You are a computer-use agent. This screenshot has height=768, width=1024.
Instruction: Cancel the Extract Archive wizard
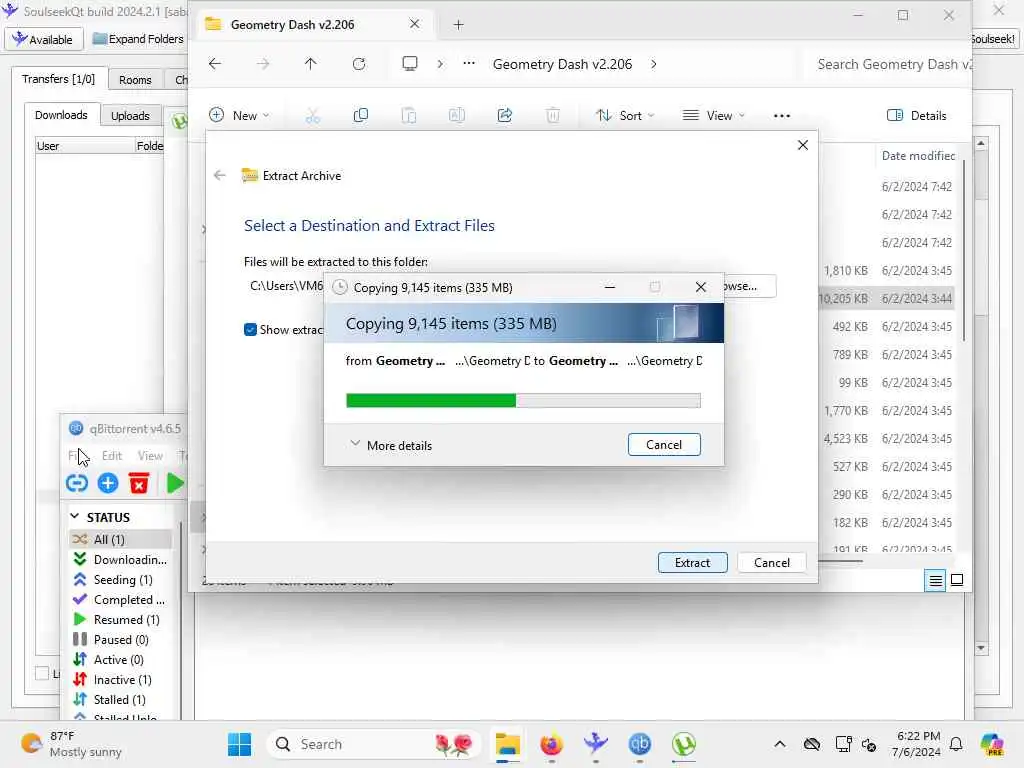click(771, 562)
